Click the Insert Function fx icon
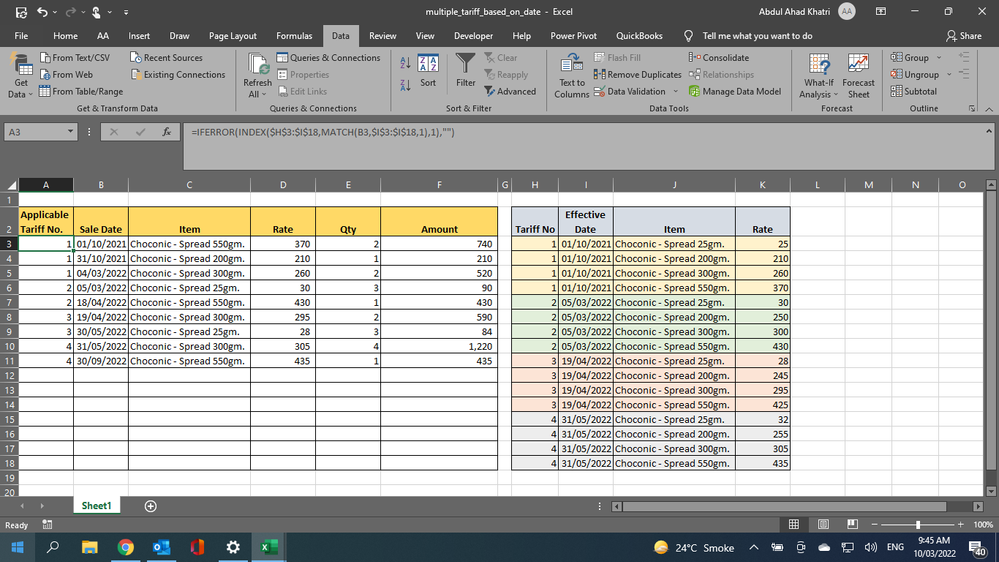The width and height of the screenshot is (999, 562). click(166, 132)
